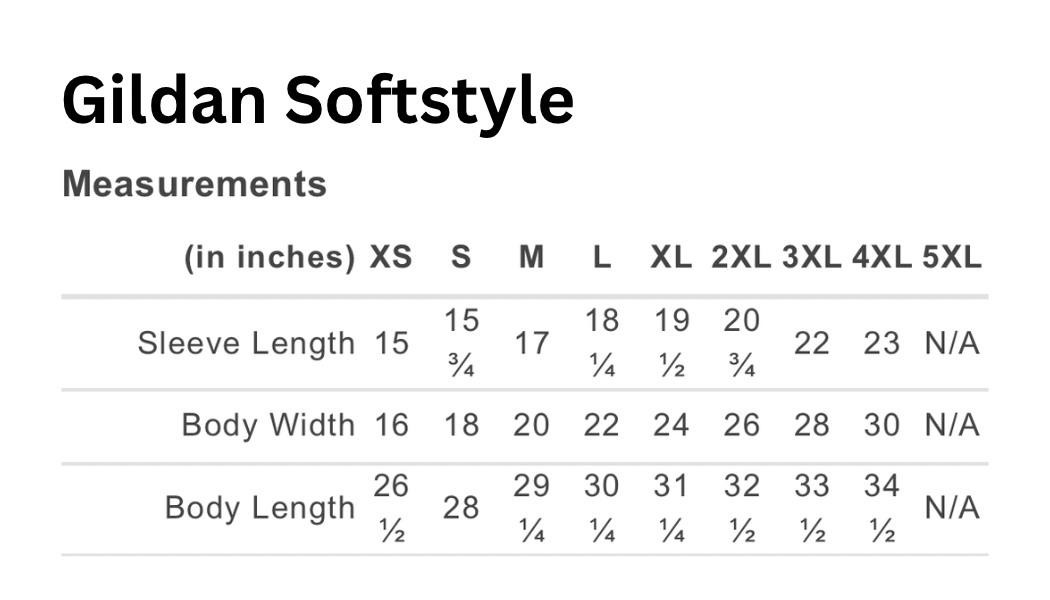Select the "Measurements" heading
The width and height of the screenshot is (1050, 600).
click(194, 184)
